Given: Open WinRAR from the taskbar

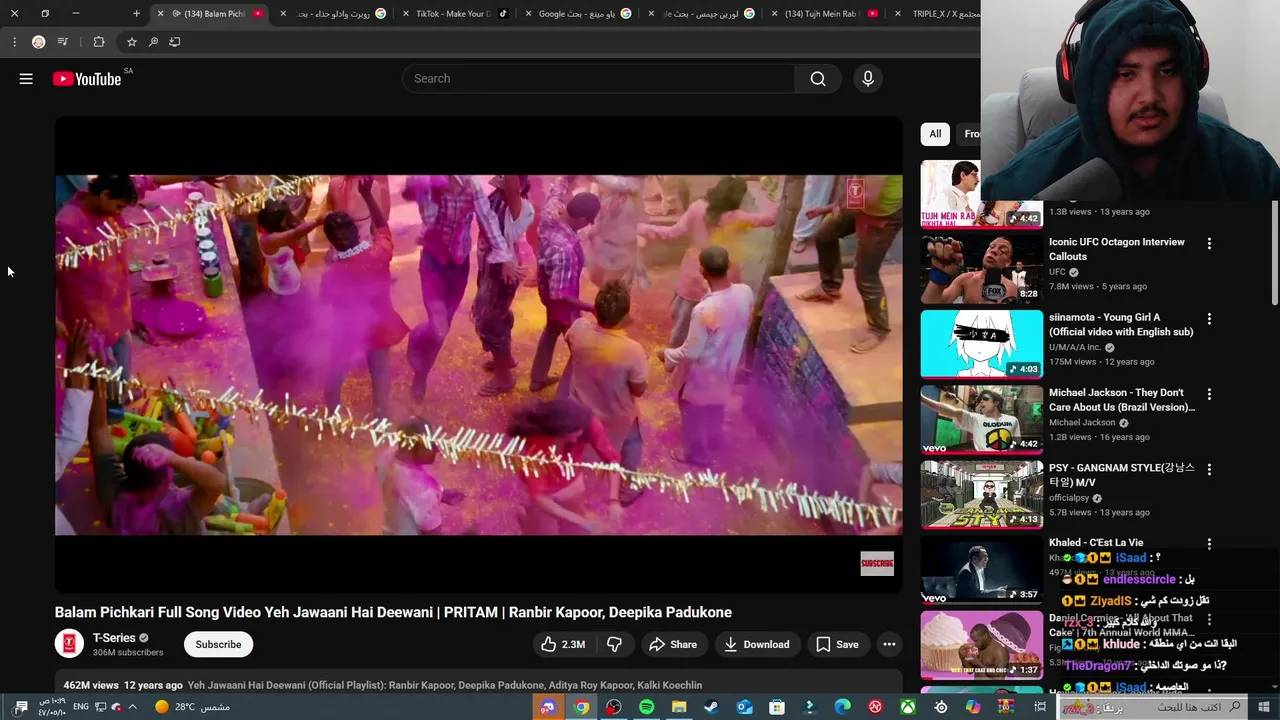Looking at the screenshot, I should pos(1006,707).
